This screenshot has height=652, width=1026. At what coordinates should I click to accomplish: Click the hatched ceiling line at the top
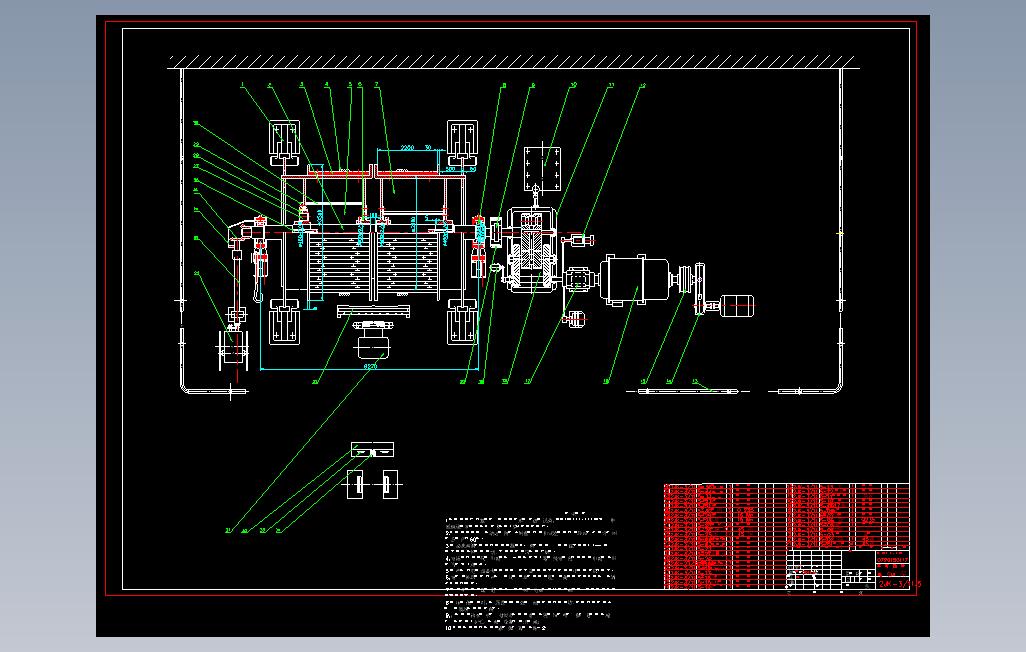512,62
